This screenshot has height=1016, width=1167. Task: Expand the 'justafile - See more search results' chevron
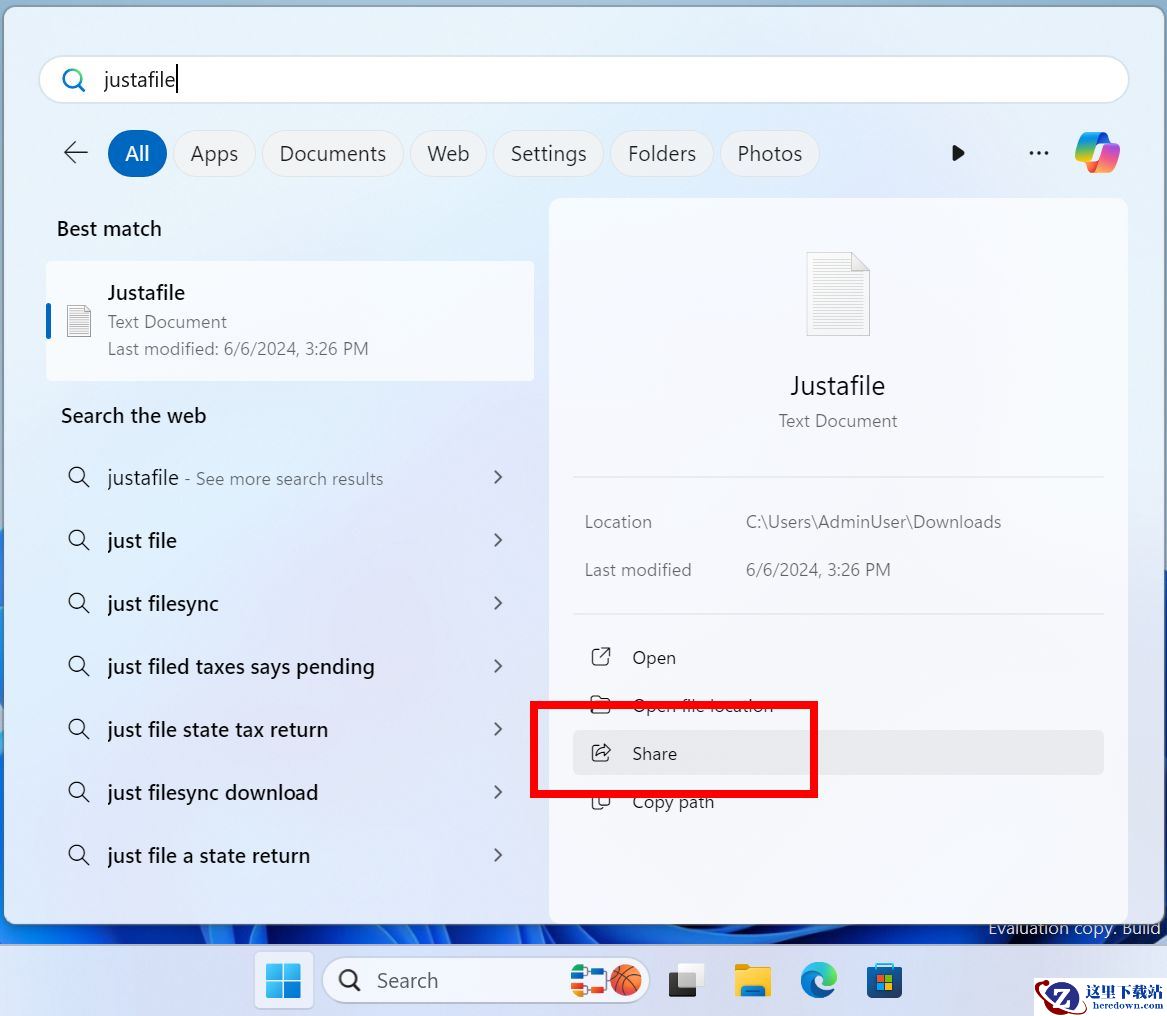[x=499, y=477]
